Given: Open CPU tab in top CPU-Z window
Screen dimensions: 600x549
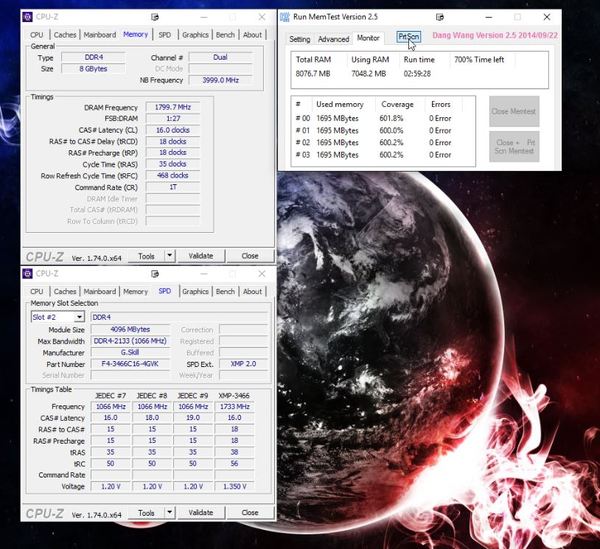Looking at the screenshot, I should [x=37, y=35].
